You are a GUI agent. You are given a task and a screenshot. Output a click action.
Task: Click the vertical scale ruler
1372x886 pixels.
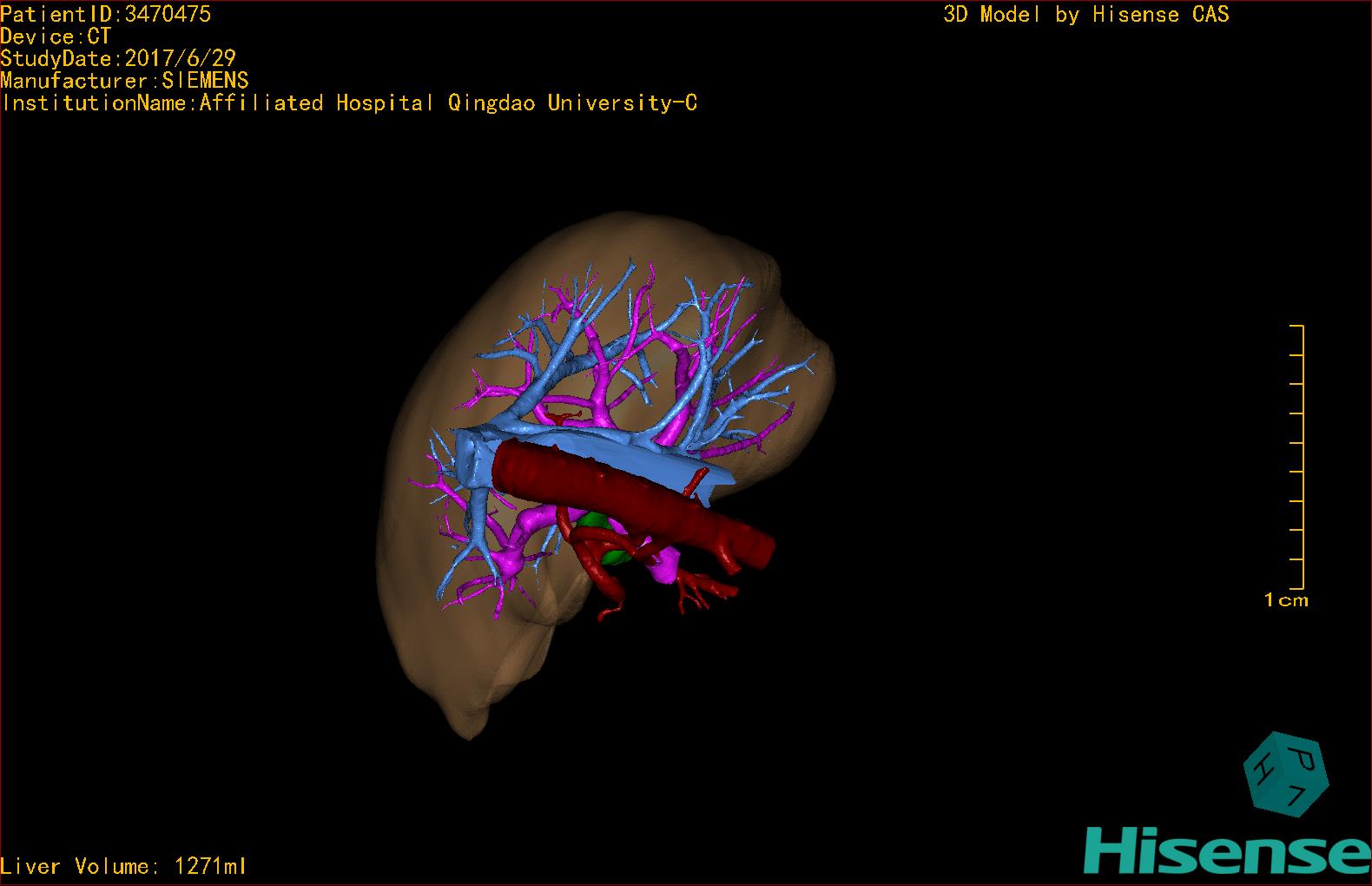click(1296, 457)
